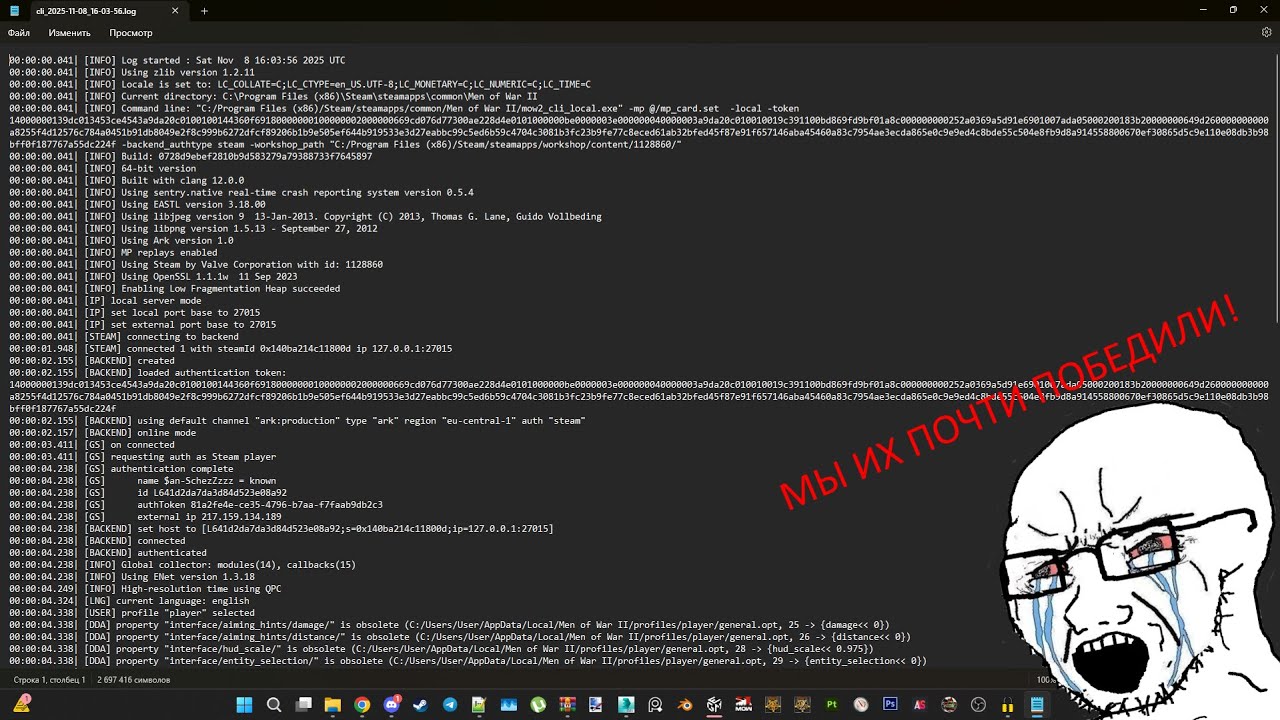Click the interface/hud_scale obsolete line
This screenshot has width=1280, height=720.
(x=441, y=648)
